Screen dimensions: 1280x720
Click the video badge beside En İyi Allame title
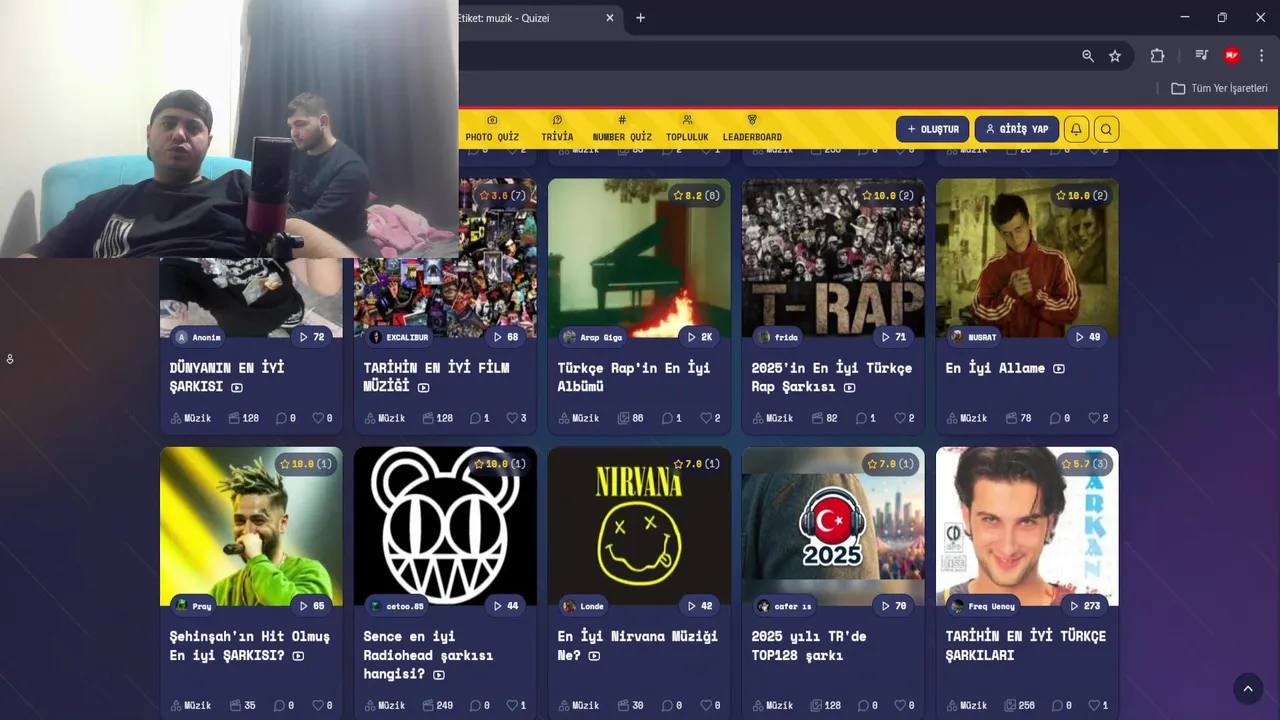[1059, 368]
